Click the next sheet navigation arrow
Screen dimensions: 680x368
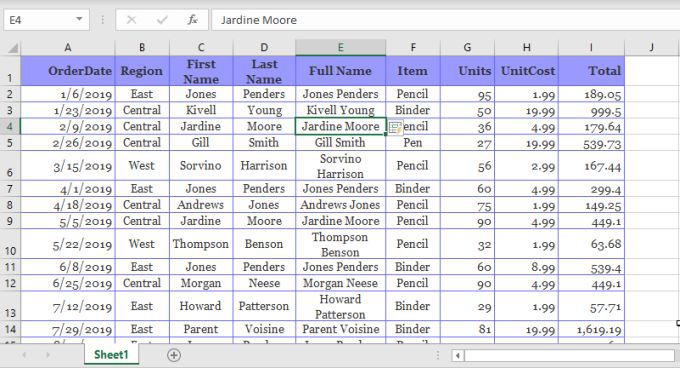[48, 355]
